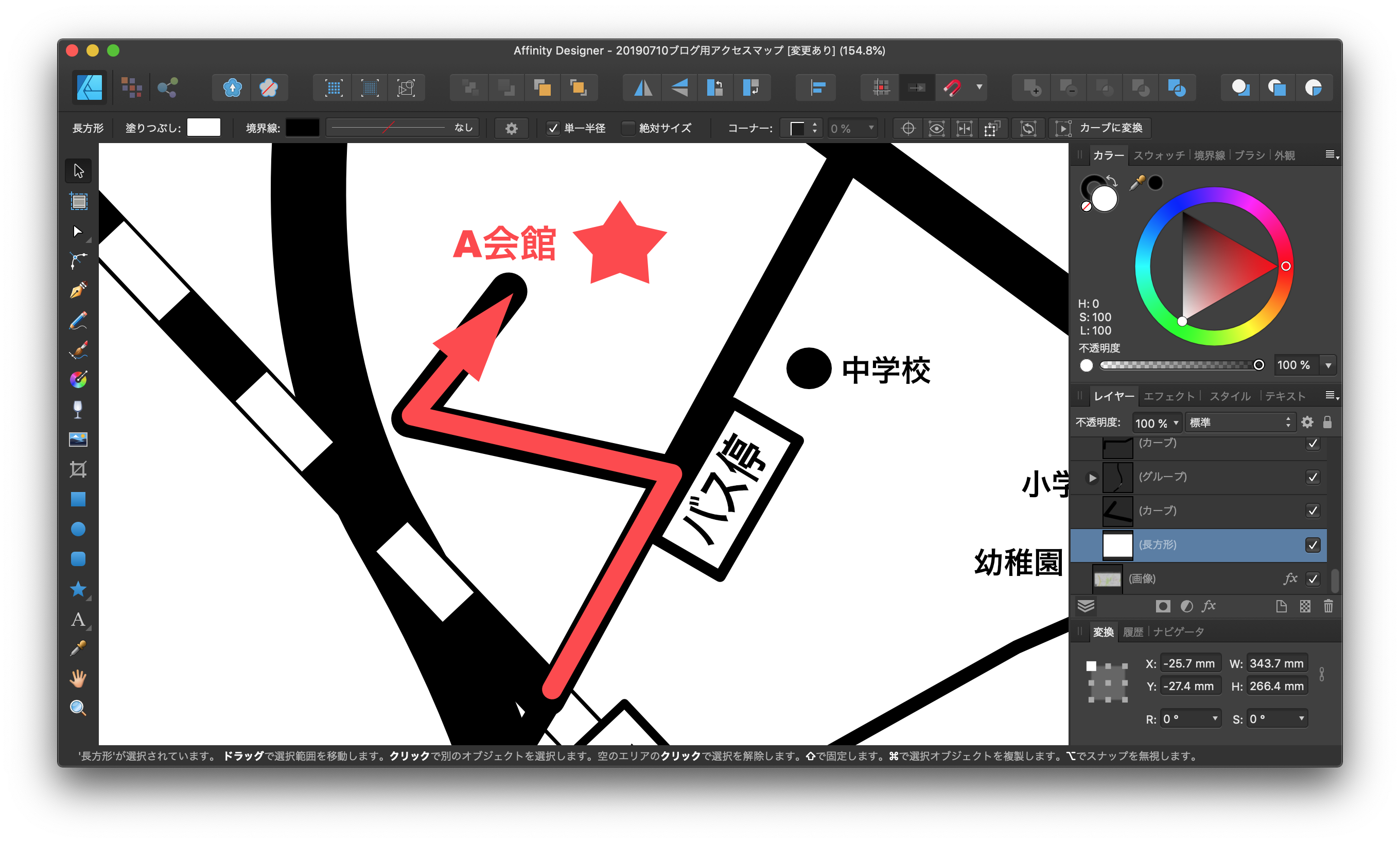Hide the (グループ) layer visibility checkbox
The height and width of the screenshot is (843, 1400).
click(1312, 477)
